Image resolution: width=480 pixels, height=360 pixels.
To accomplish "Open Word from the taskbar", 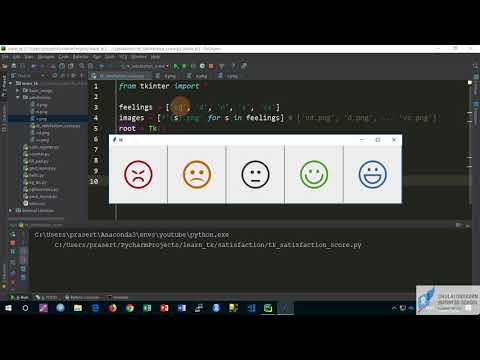I will (182, 308).
